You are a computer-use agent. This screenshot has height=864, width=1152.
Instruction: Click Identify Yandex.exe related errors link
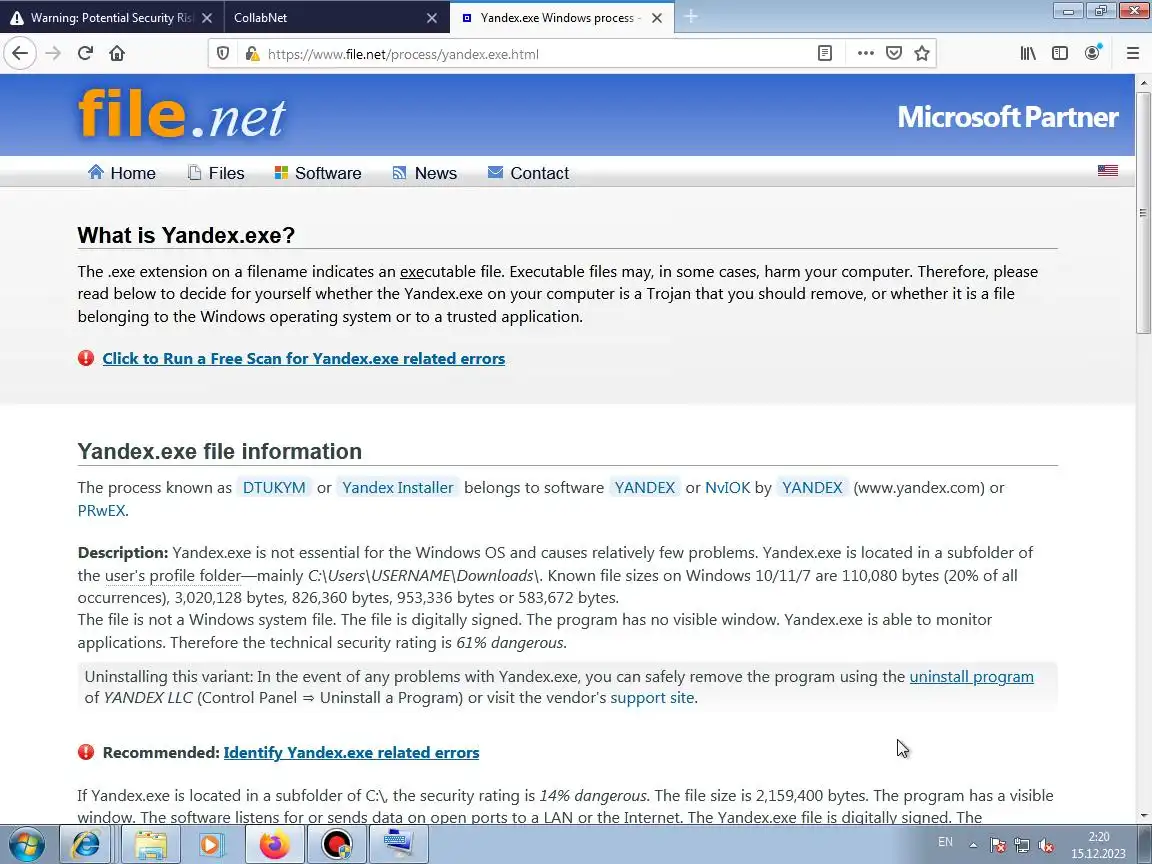(351, 752)
